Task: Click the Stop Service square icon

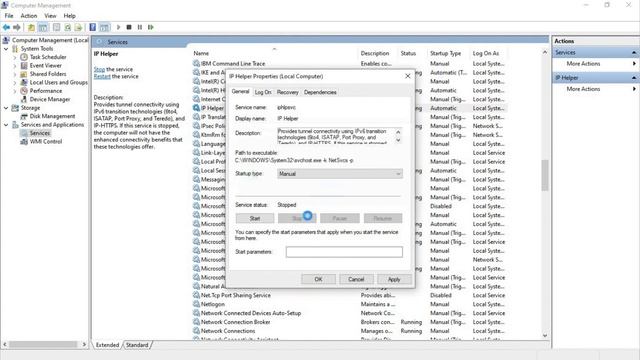Action: 129,27
